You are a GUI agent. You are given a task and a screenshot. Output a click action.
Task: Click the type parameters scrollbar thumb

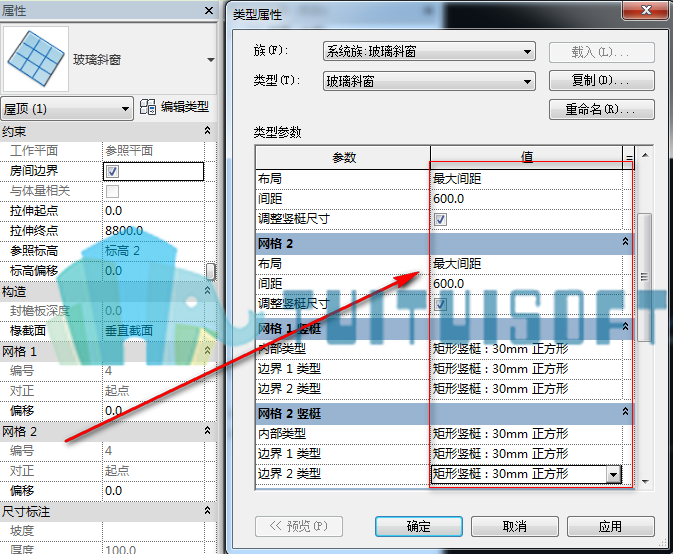tap(644, 277)
